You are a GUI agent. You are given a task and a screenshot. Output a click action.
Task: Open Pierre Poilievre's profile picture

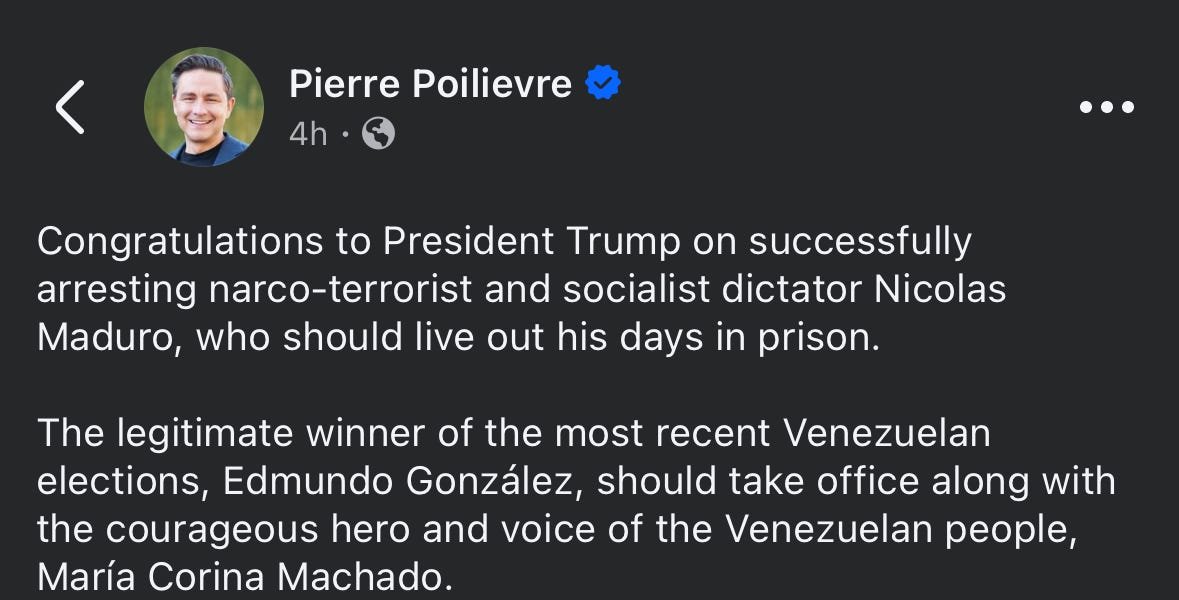click(x=203, y=107)
